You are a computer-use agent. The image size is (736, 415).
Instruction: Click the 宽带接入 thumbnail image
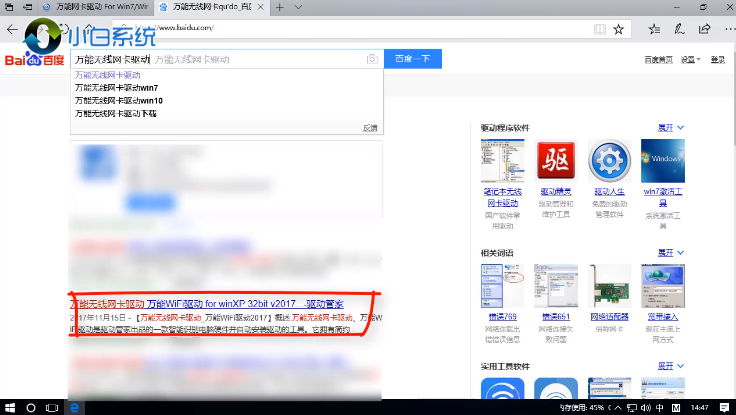[663, 286]
